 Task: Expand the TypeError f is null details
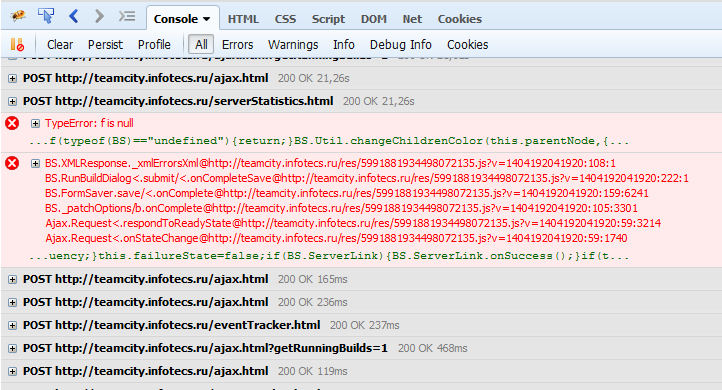(x=35, y=123)
